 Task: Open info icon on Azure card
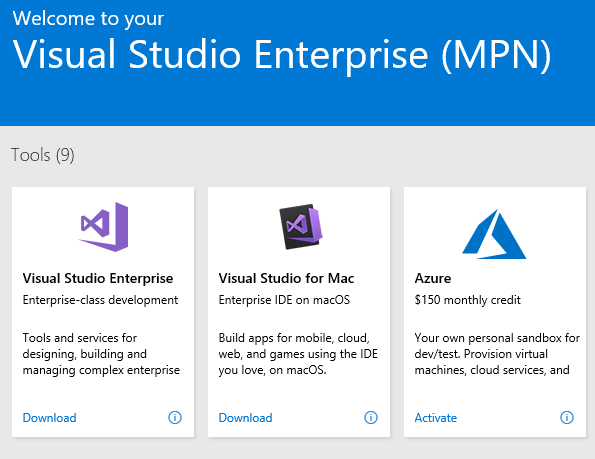click(567, 418)
